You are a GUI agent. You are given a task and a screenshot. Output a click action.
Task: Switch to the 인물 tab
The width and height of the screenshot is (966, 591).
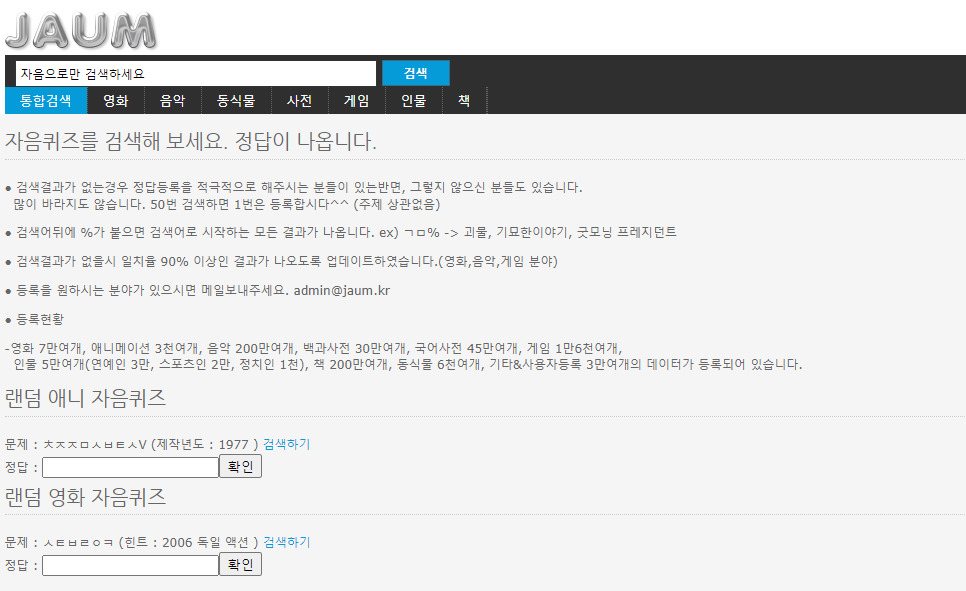pos(413,100)
